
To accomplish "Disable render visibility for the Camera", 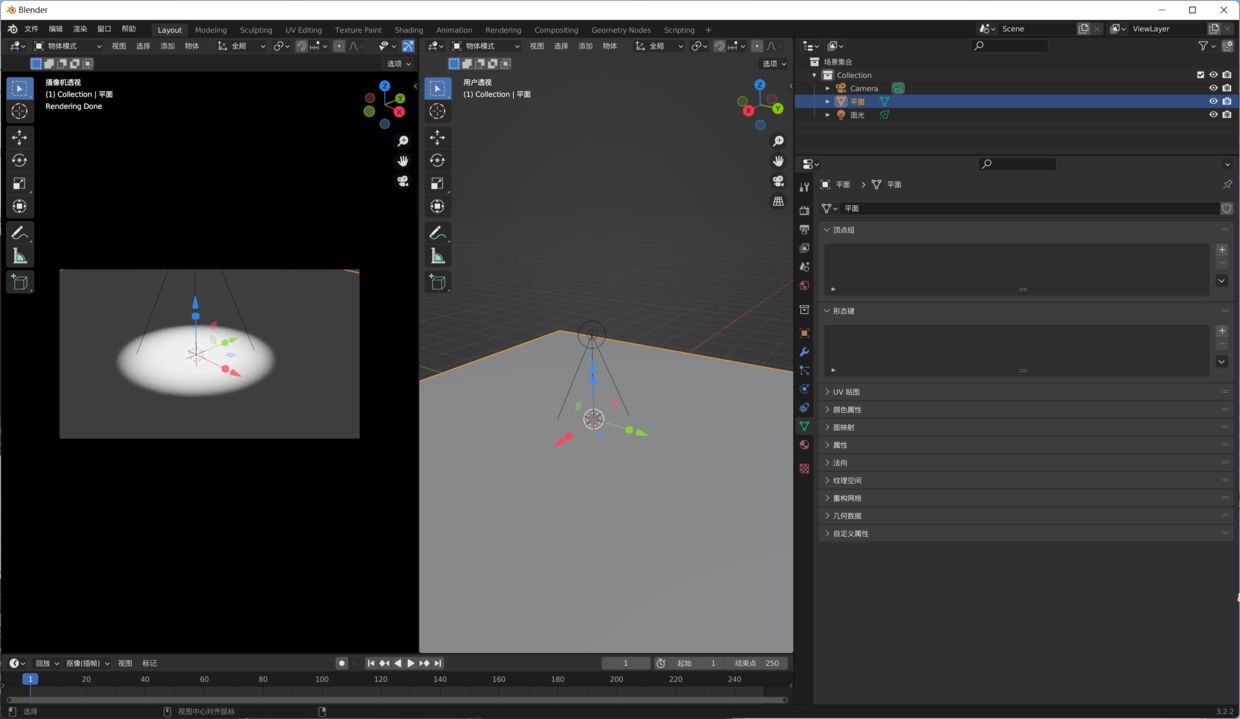I will click(x=1227, y=88).
